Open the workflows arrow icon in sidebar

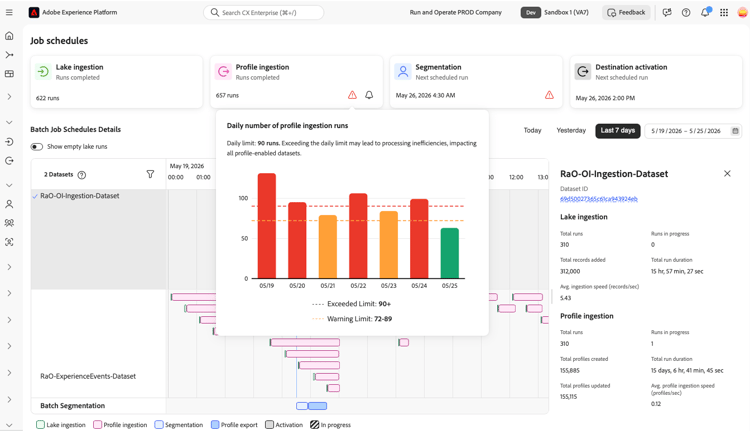(9, 55)
